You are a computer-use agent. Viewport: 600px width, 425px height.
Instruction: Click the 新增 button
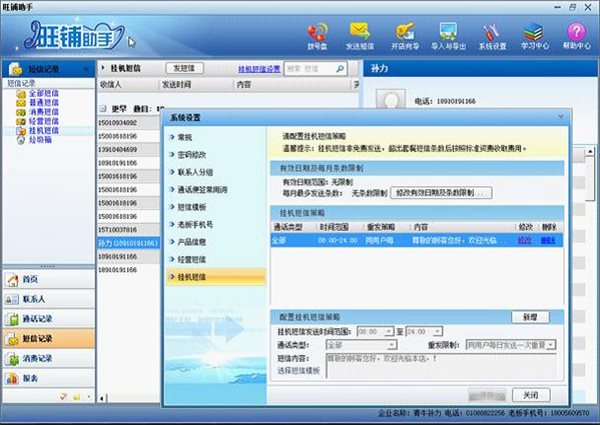(x=530, y=317)
